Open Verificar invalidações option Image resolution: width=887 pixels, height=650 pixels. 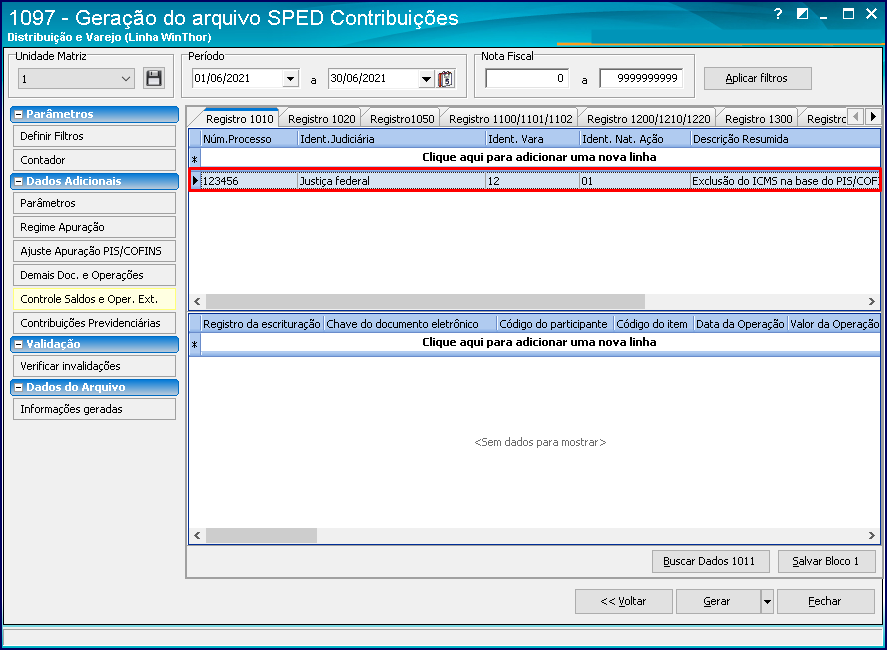pyautogui.click(x=94, y=367)
